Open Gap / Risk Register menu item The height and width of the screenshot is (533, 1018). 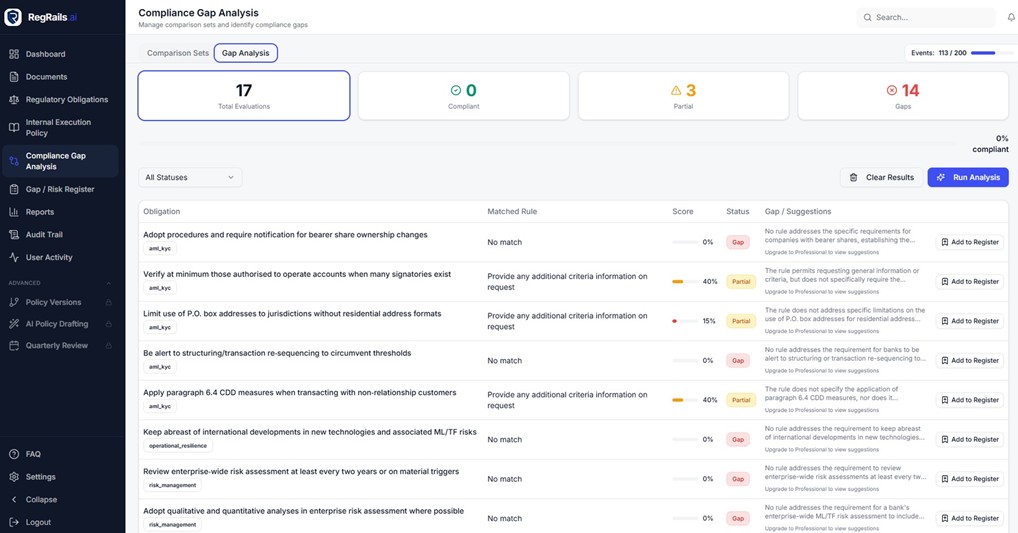[59, 189]
